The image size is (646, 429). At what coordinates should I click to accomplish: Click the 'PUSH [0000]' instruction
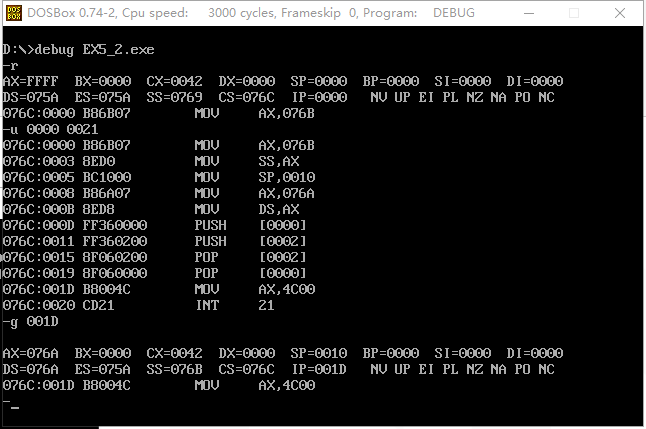point(250,225)
